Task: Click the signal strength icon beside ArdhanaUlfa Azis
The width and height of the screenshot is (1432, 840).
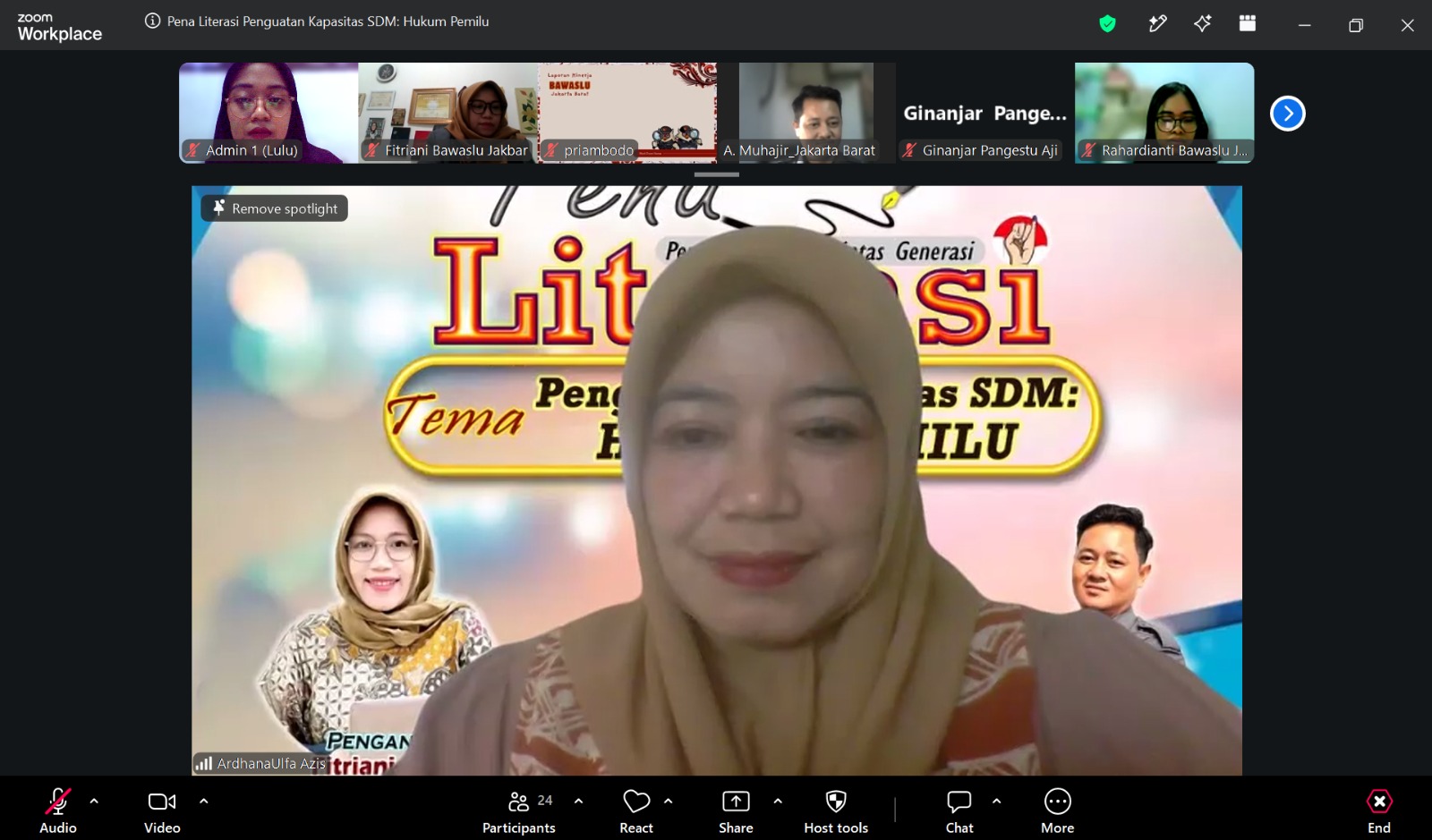Action: [204, 763]
